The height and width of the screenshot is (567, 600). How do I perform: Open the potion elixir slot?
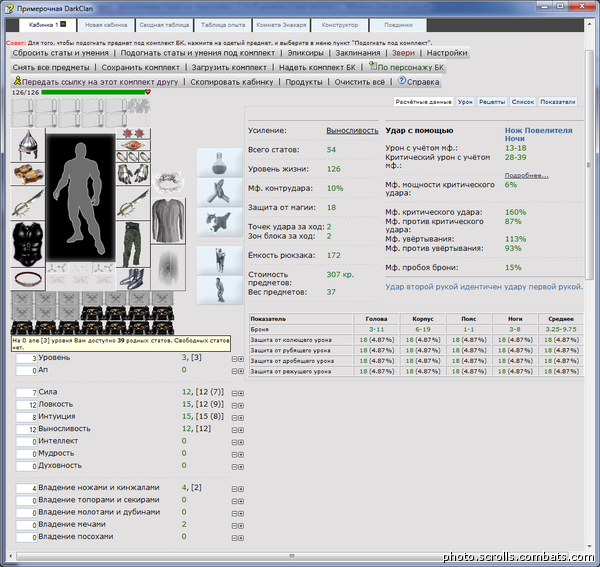(219, 163)
